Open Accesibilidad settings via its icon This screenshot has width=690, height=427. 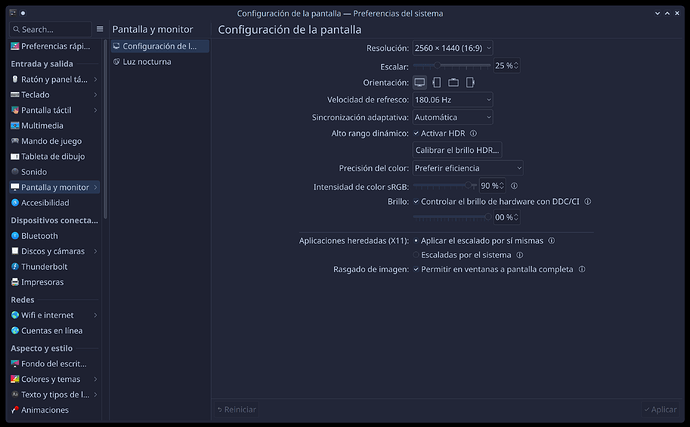click(14, 202)
